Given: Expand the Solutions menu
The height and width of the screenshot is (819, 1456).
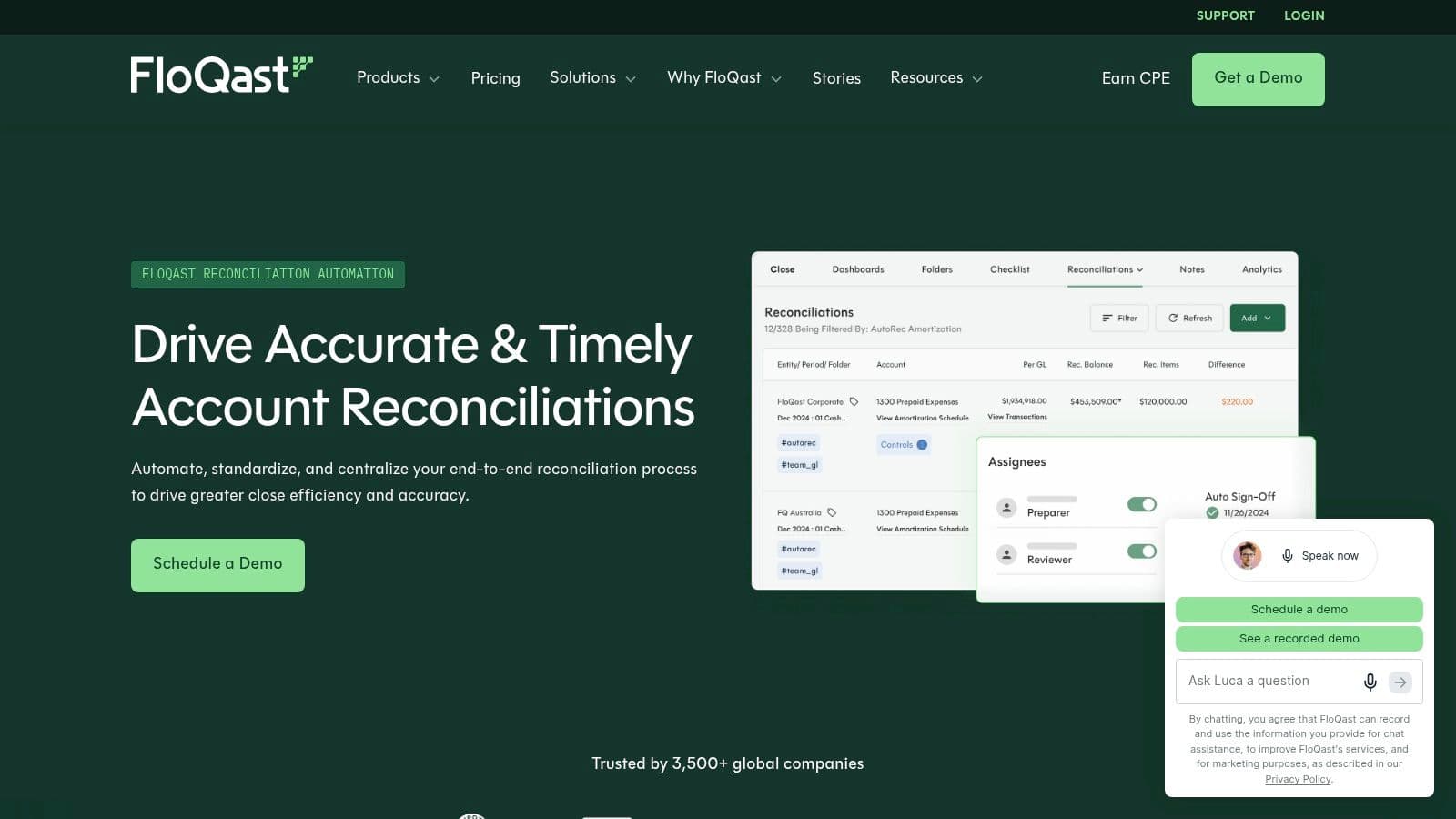Looking at the screenshot, I should pyautogui.click(x=592, y=78).
